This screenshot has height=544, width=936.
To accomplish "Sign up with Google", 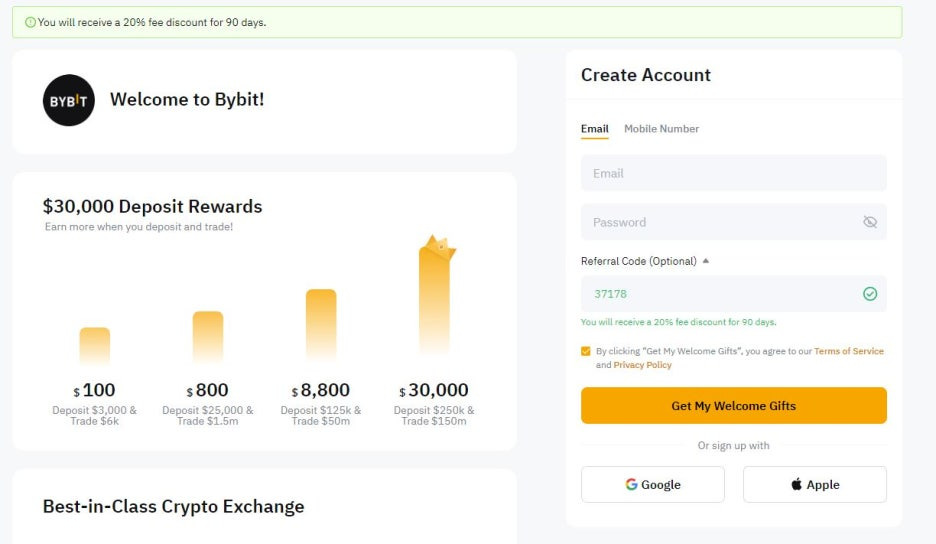I will [x=652, y=484].
